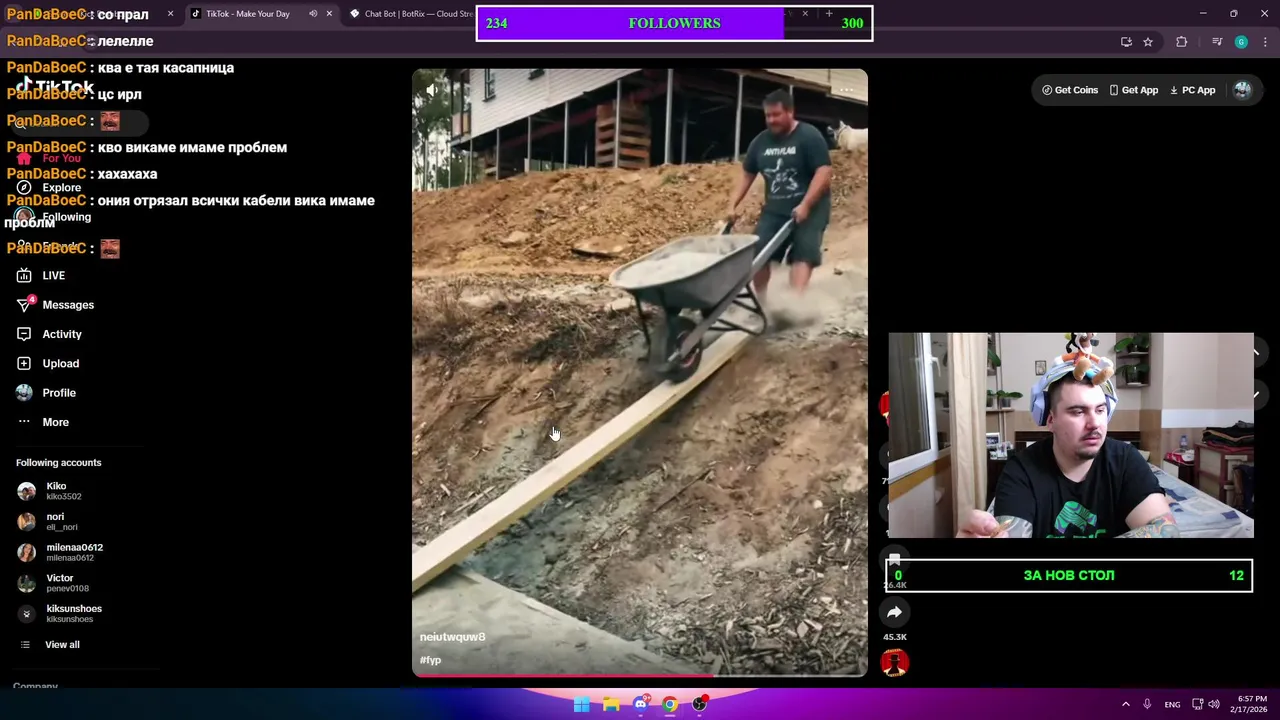
Task: Click the microphone tray icon
Action: click(x=1148, y=704)
